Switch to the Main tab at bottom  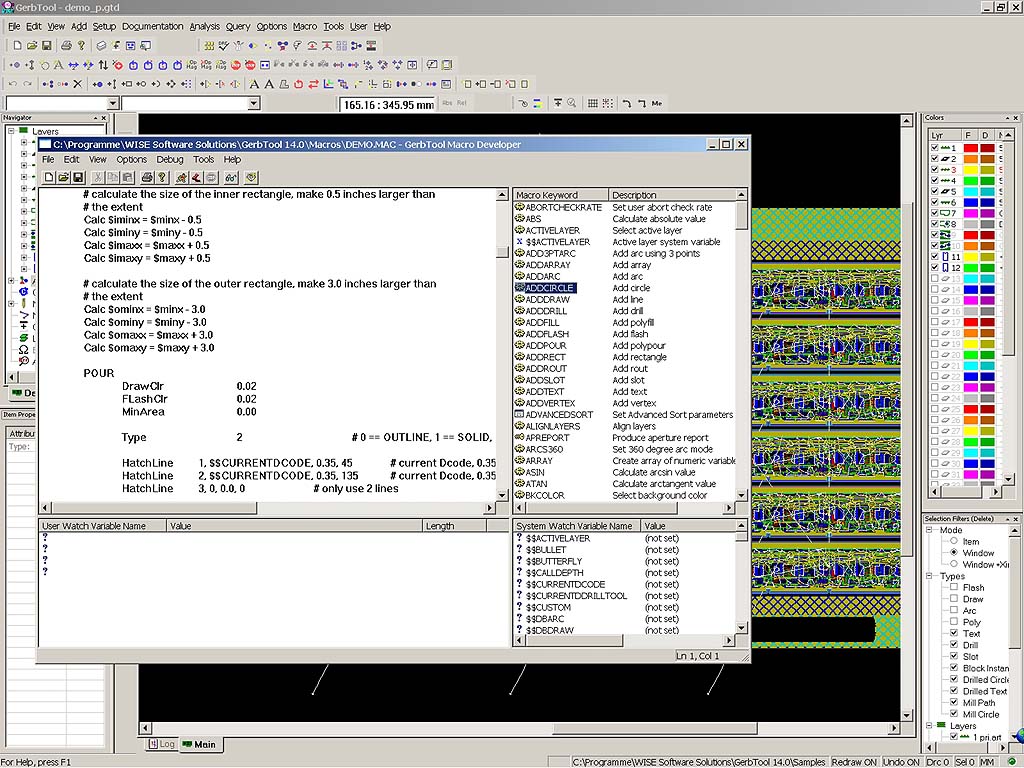pos(199,744)
